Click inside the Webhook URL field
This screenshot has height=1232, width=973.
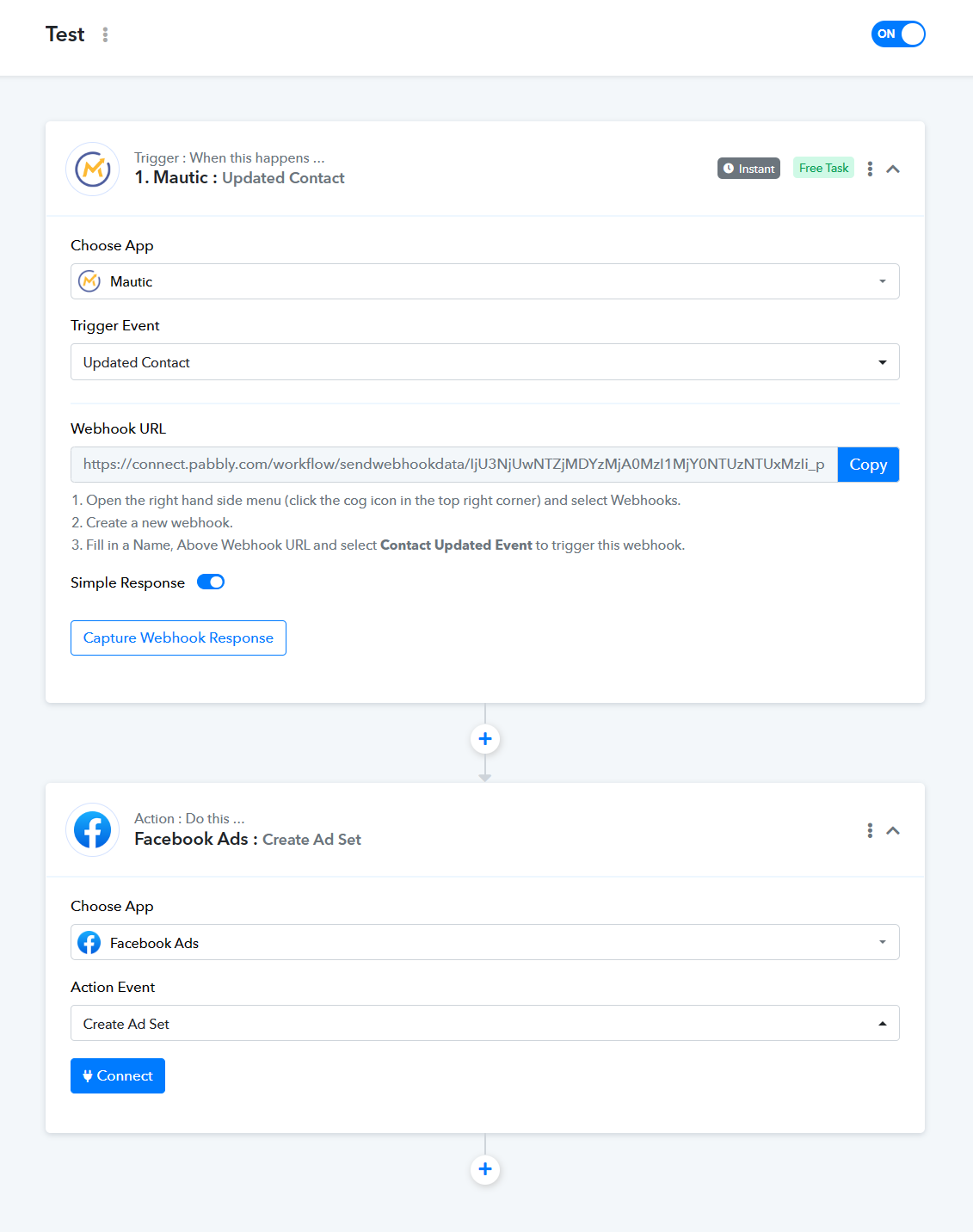coord(454,465)
